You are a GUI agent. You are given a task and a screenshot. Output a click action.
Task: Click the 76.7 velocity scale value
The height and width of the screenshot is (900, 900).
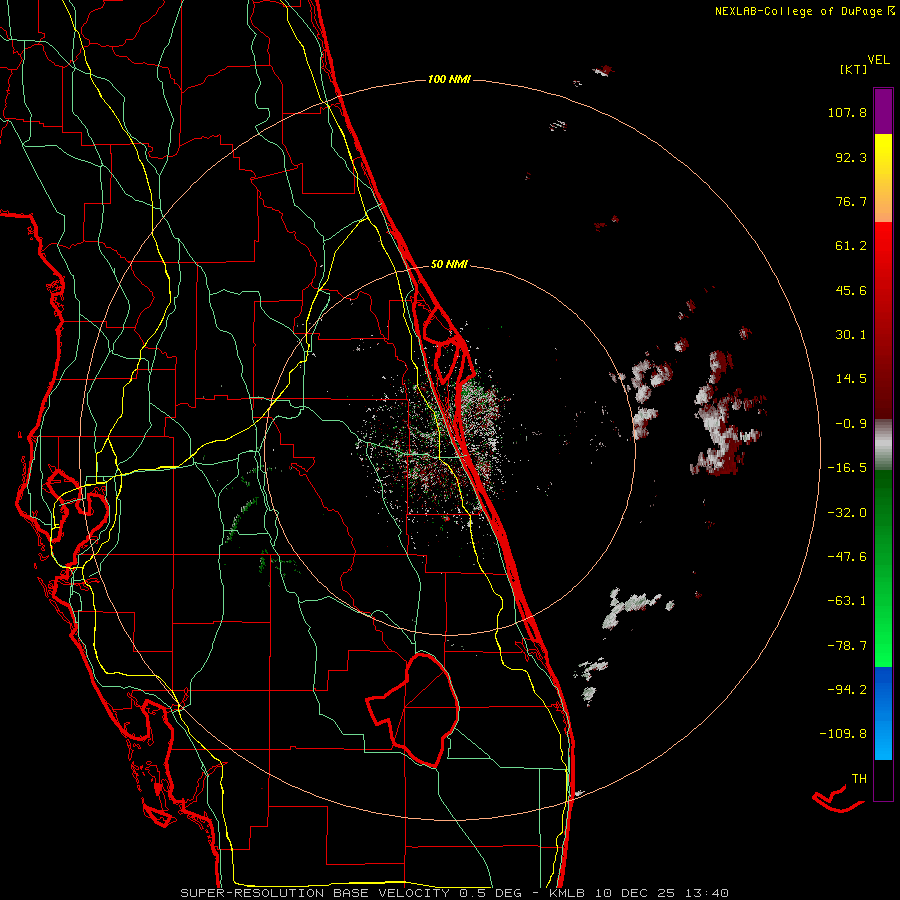point(851,201)
